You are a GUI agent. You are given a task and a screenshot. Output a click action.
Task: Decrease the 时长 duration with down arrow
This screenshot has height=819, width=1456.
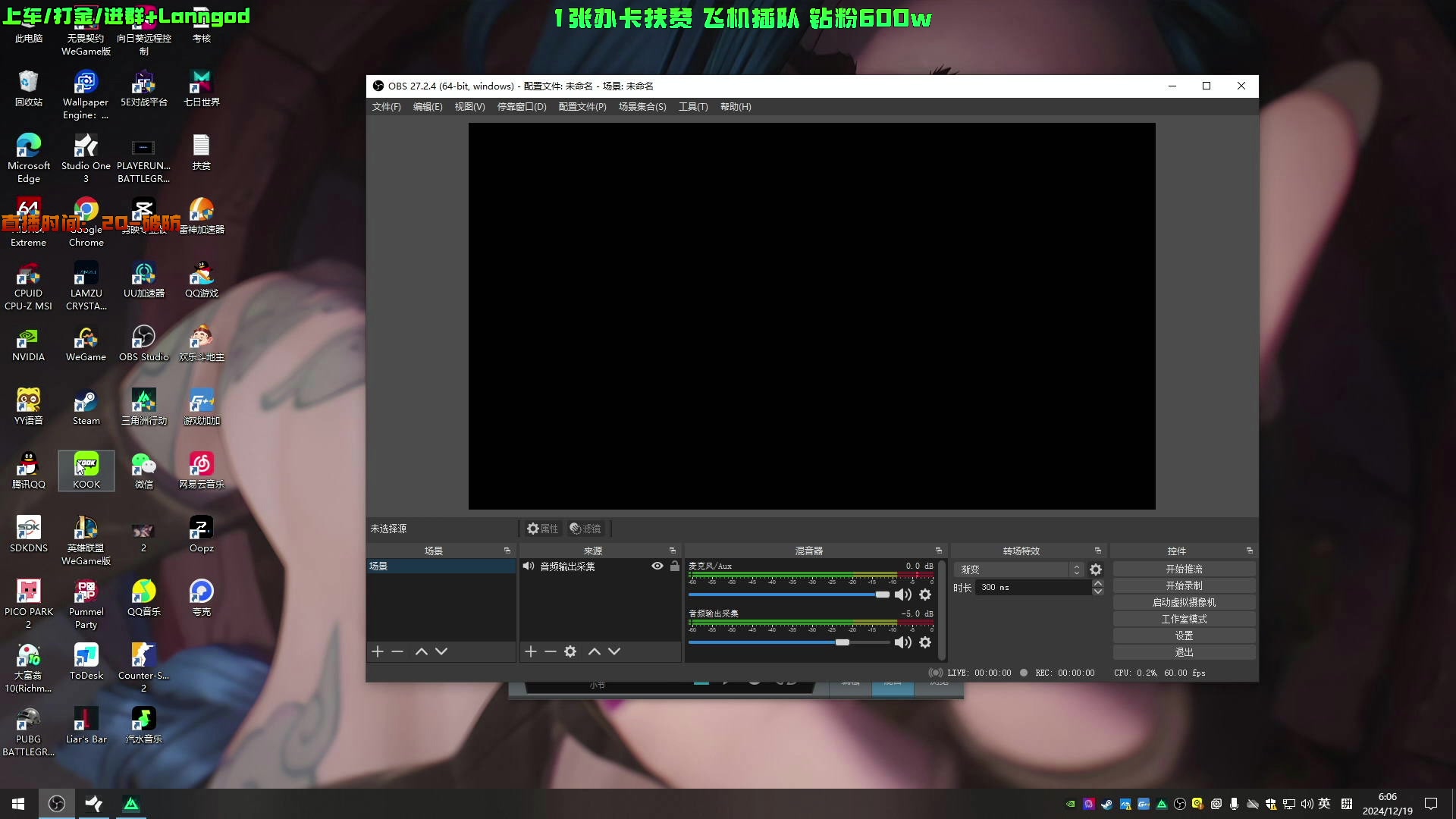(x=1097, y=591)
